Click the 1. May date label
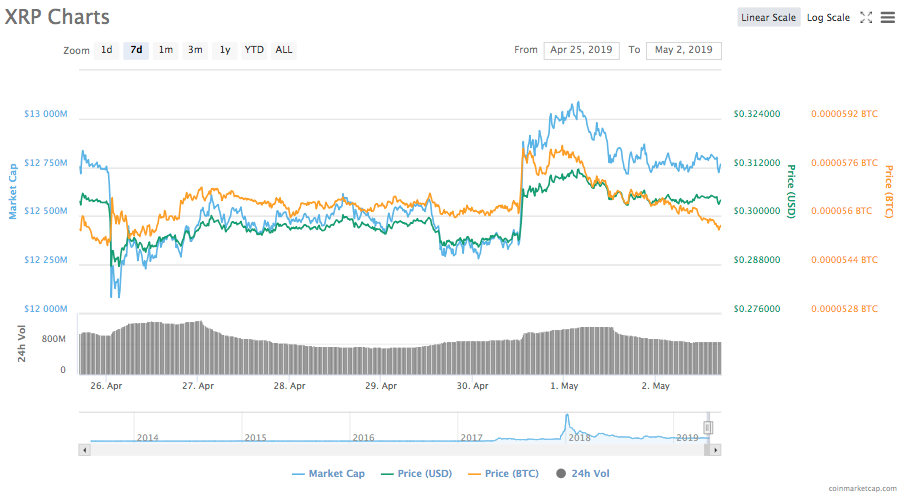The height and width of the screenshot is (494, 906). (564, 386)
